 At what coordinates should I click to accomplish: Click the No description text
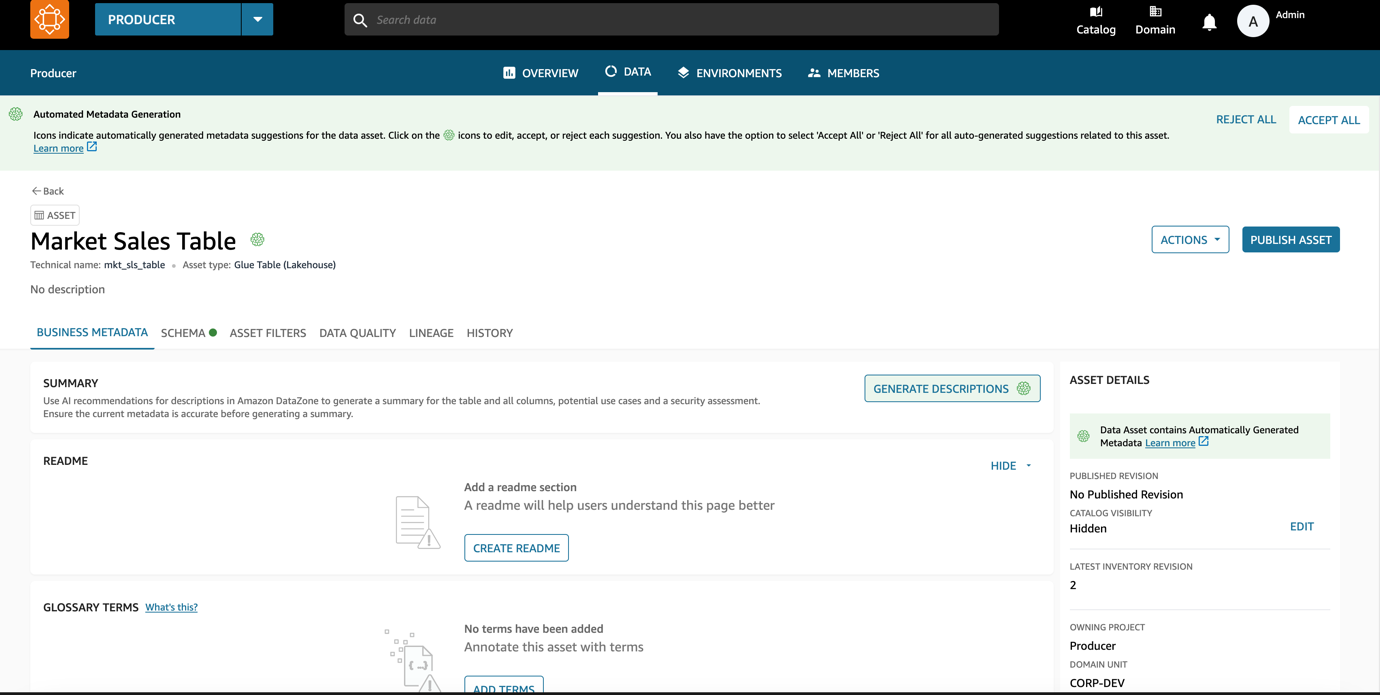pyautogui.click(x=67, y=290)
